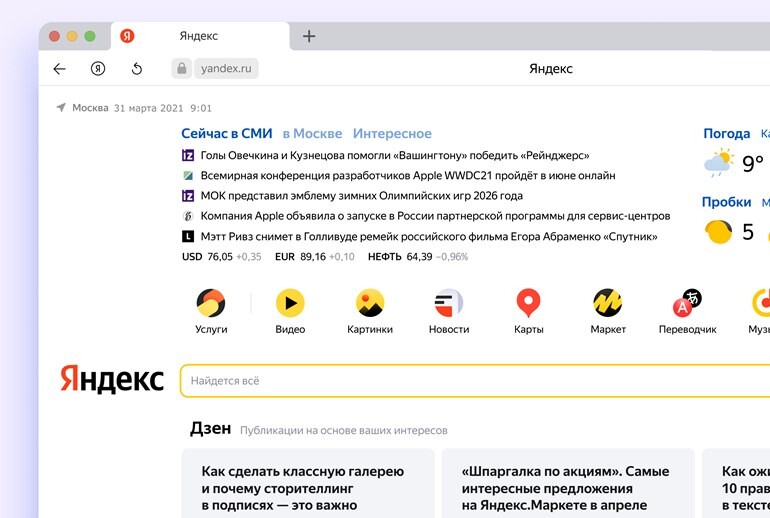Image resolution: width=770 pixels, height=518 pixels.
Task: Open the Погода weather link
Action: click(726, 133)
